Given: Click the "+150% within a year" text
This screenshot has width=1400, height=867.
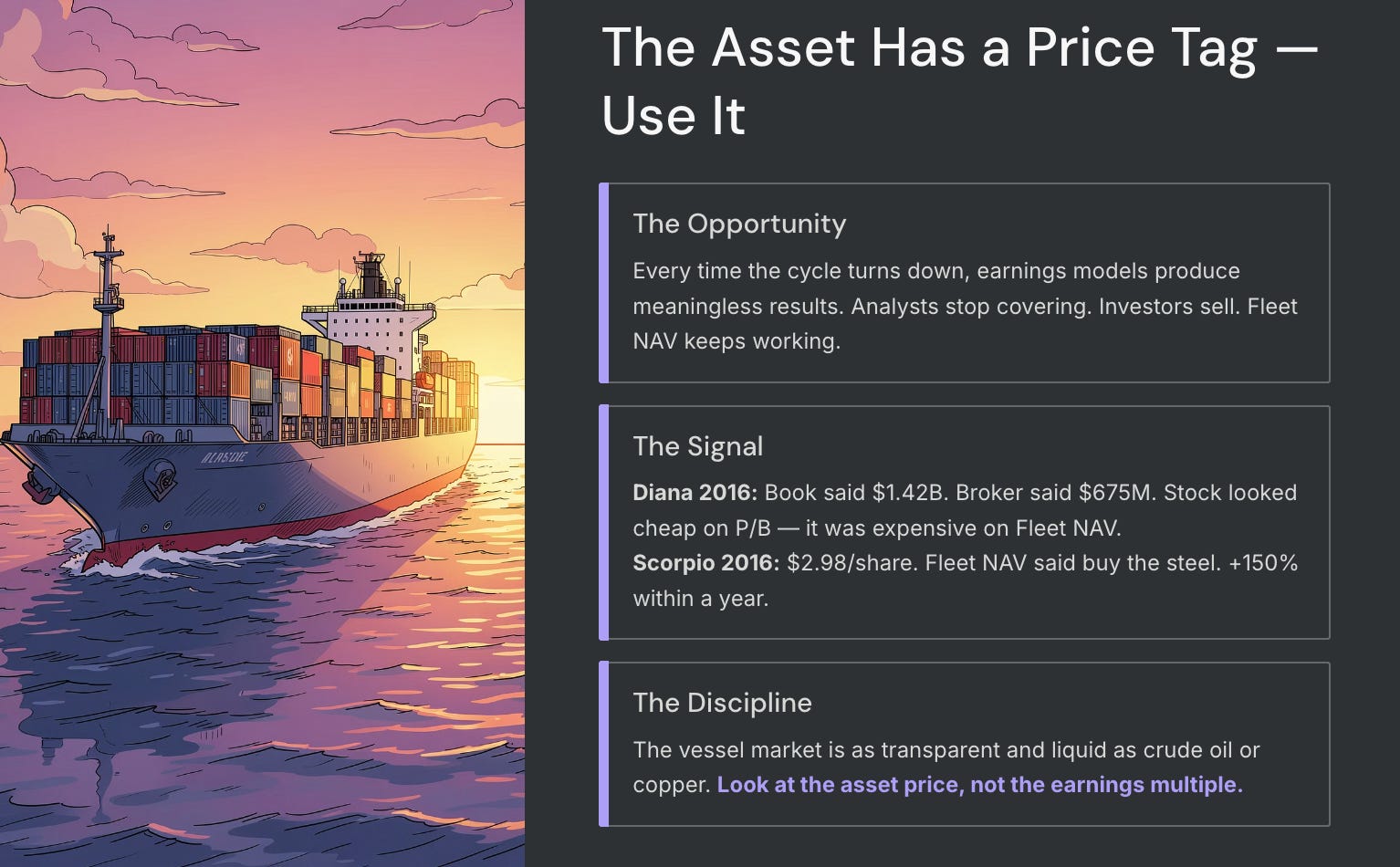Looking at the screenshot, I should pyautogui.click(x=966, y=580).
